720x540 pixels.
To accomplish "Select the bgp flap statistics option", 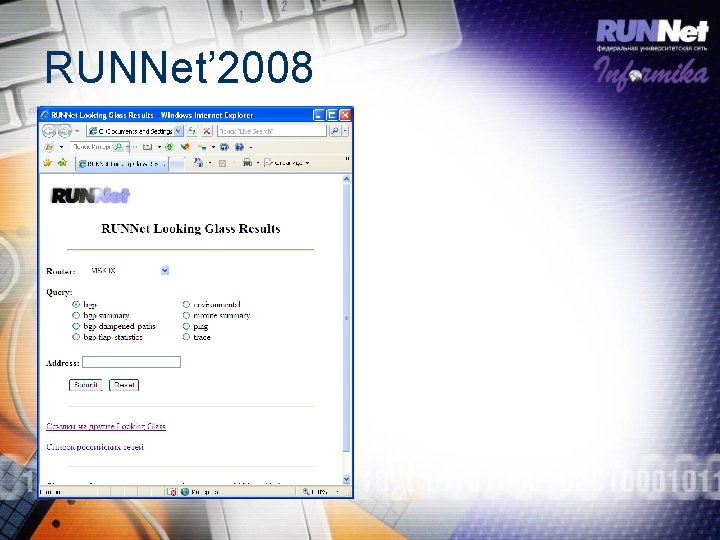I will tap(76, 337).
